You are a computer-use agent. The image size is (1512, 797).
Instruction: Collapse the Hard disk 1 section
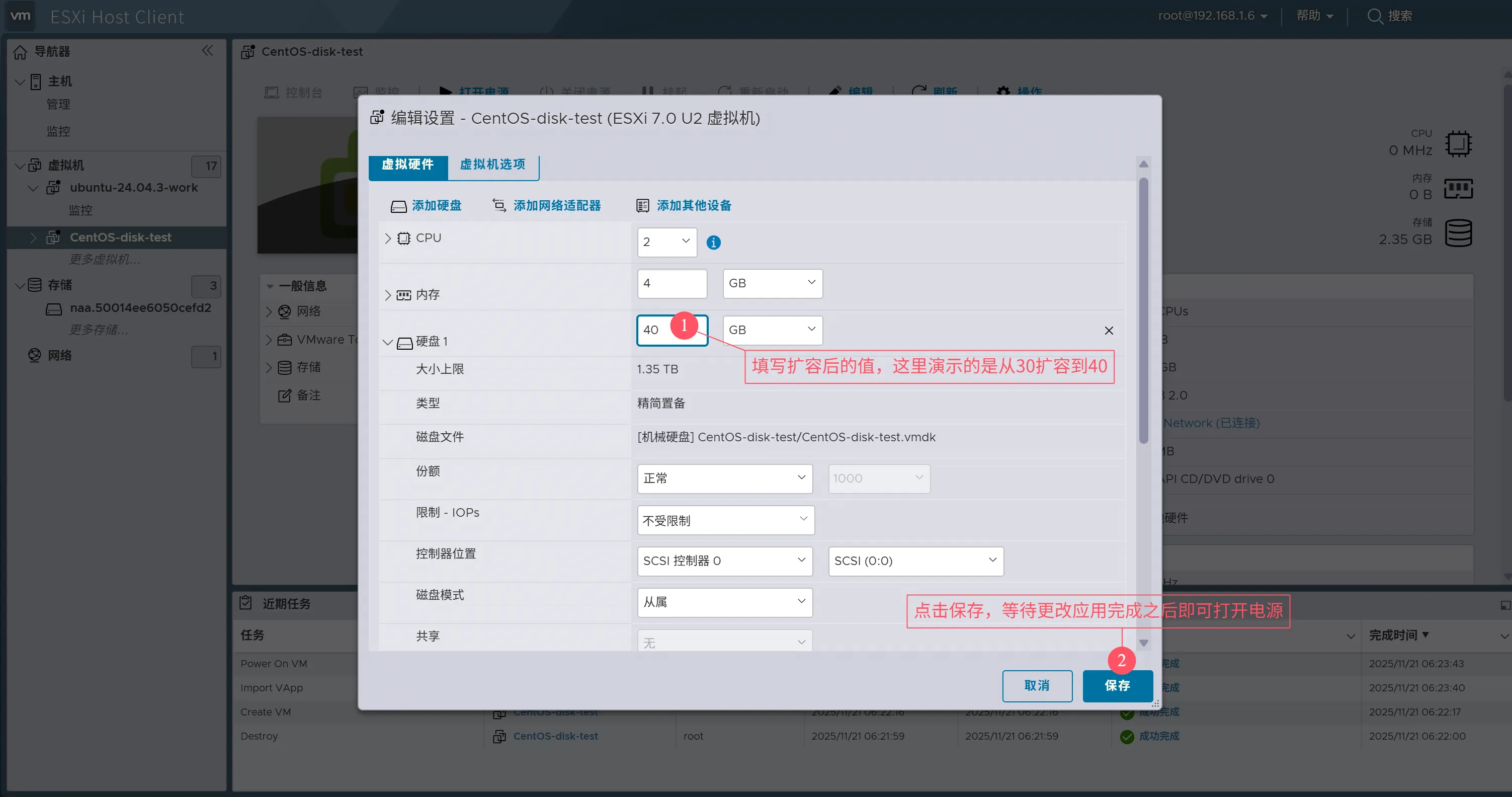(387, 342)
